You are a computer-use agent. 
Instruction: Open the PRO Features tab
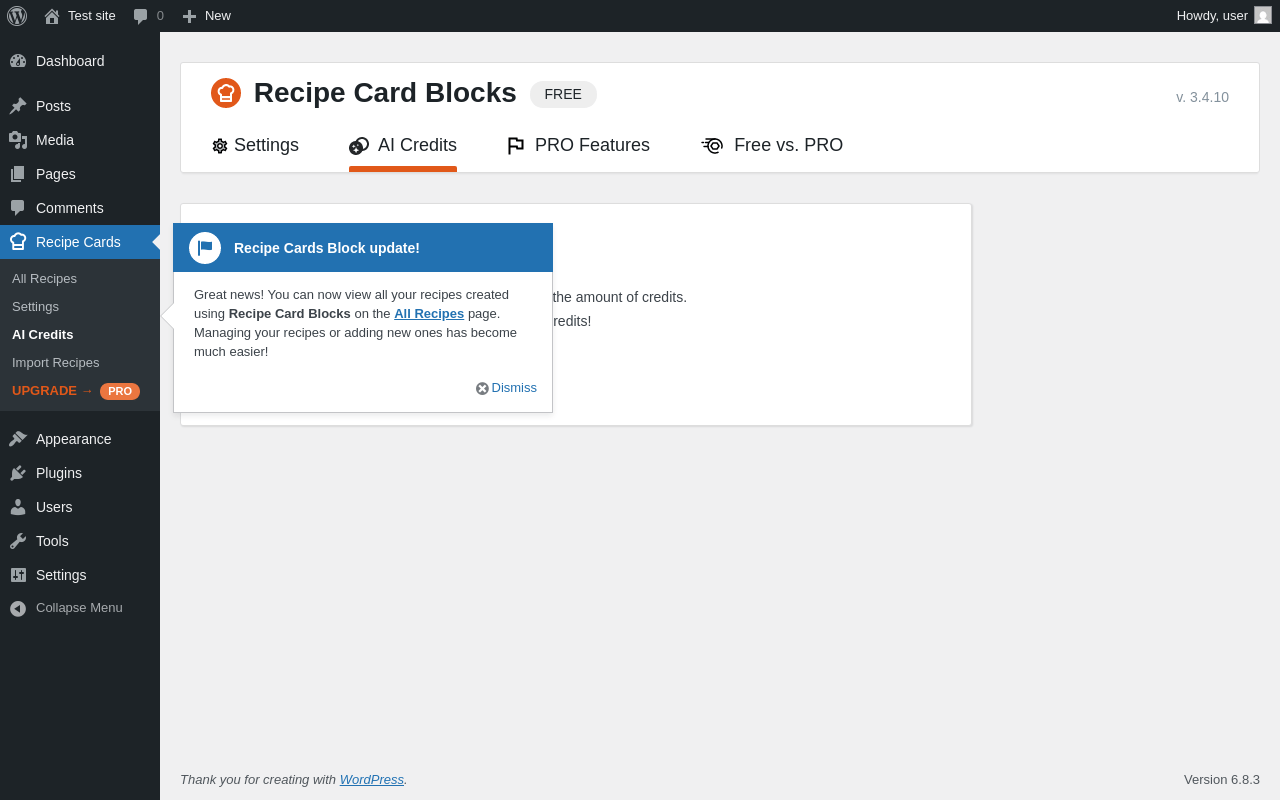point(579,146)
